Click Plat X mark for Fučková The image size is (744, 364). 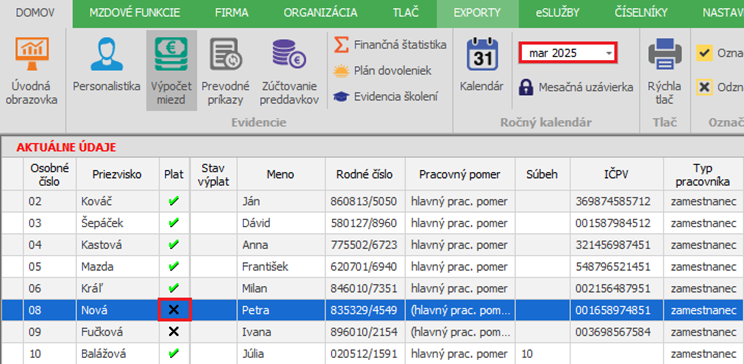pyautogui.click(x=174, y=332)
